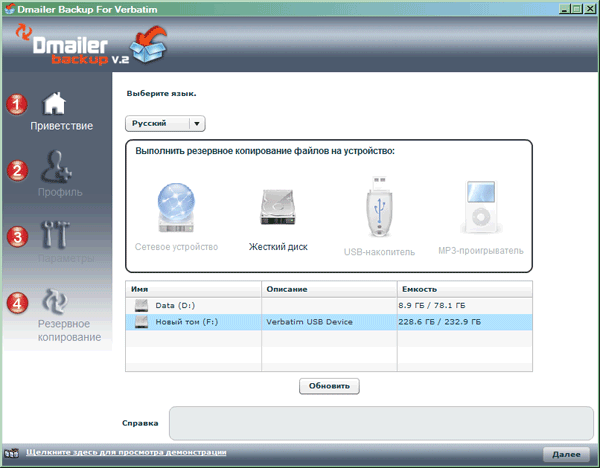Image resolution: width=600 pixels, height=468 pixels.
Task: Open the Приветствие home icon step
Action: pyautogui.click(x=54, y=103)
